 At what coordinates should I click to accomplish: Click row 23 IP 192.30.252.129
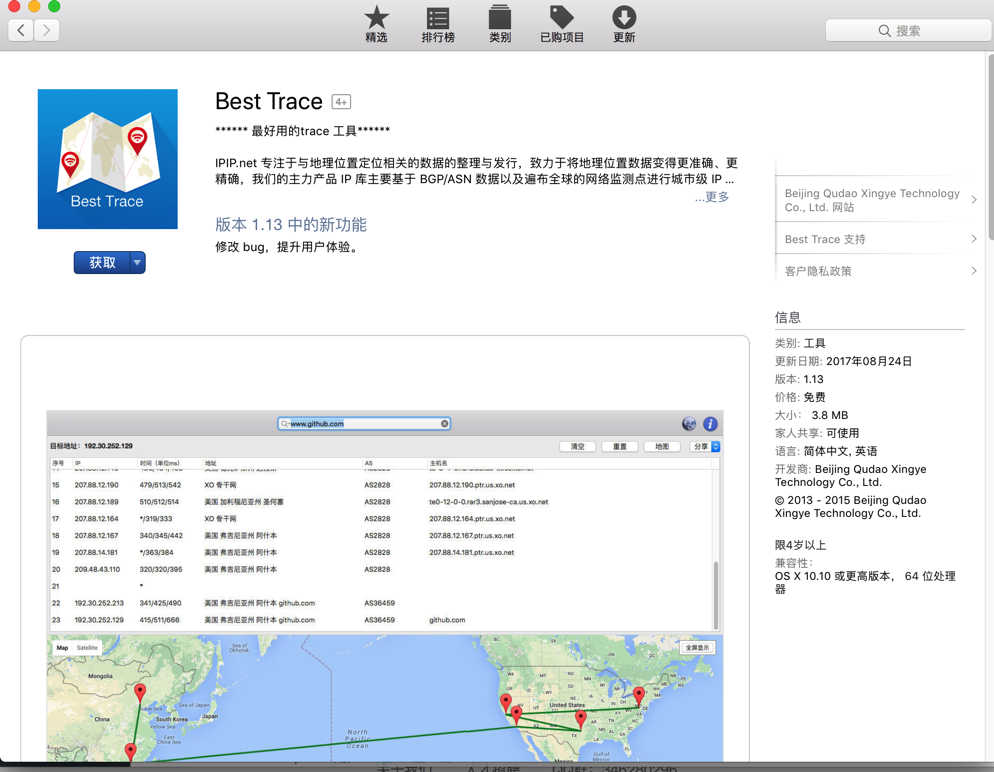click(x=99, y=620)
